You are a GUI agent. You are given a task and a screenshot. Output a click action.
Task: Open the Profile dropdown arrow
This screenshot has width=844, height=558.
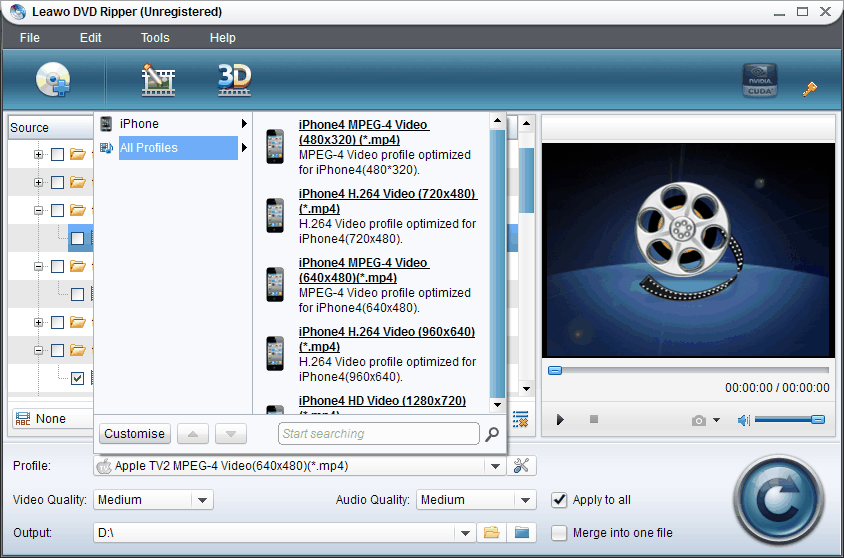click(x=495, y=466)
